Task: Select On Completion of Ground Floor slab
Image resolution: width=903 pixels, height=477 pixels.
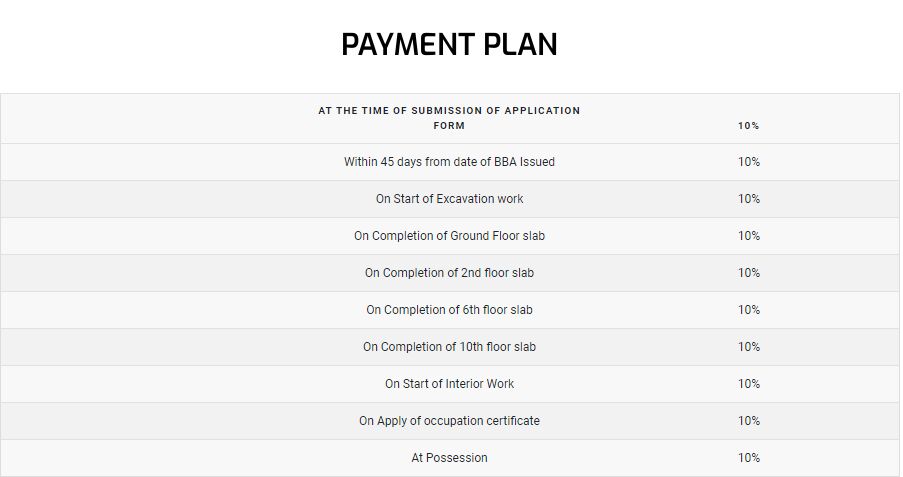Action: tap(449, 236)
